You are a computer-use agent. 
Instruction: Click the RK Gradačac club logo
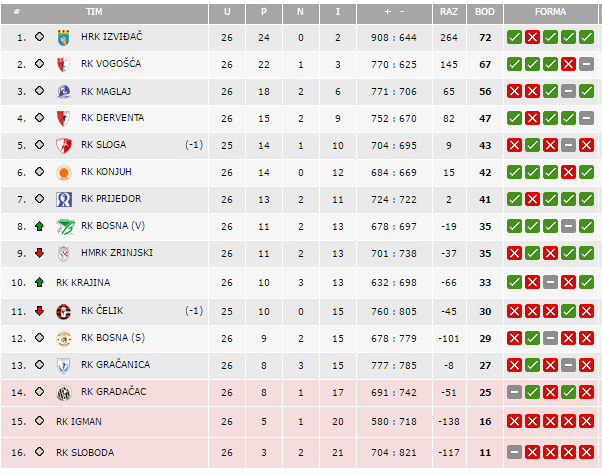[x=64, y=392]
